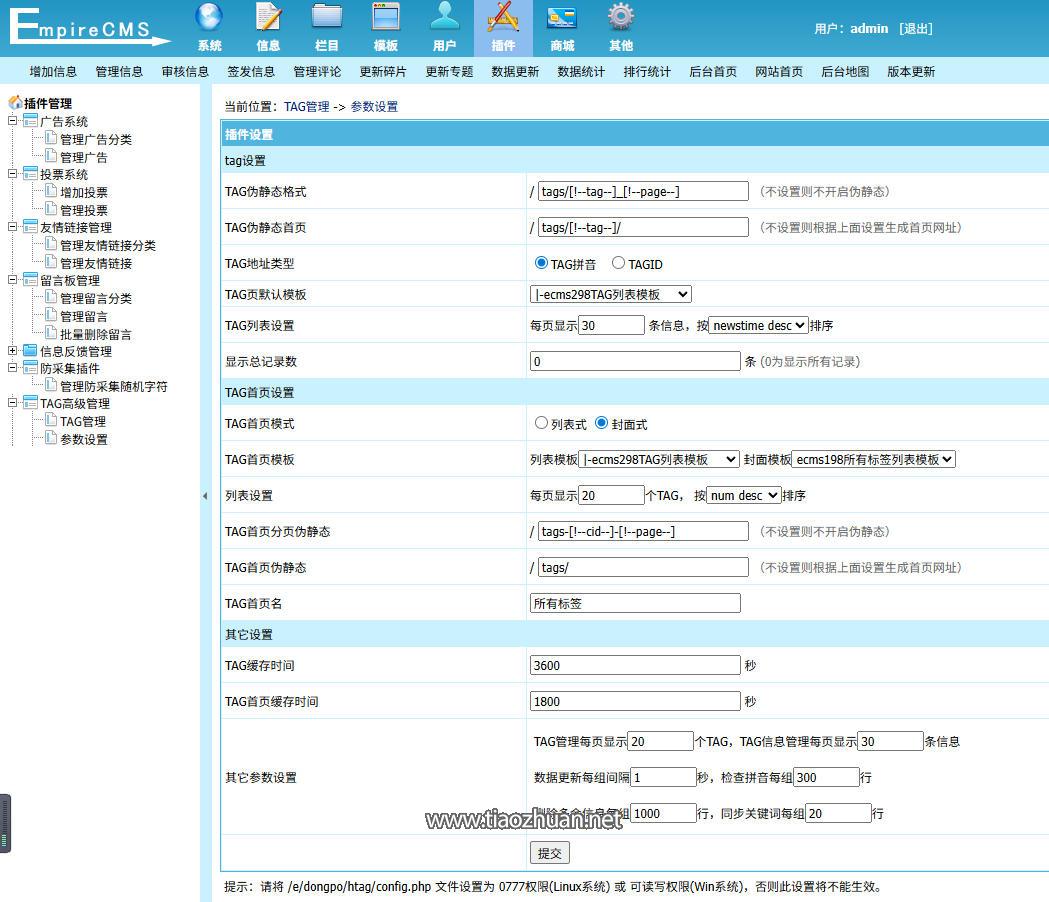Screen dimensions: 1049x902
Task: Choose 列表式 homepage mode
Action: 541,423
